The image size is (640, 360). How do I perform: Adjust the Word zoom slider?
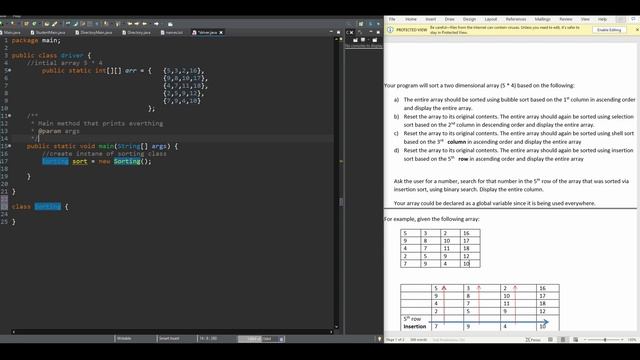pos(604,340)
